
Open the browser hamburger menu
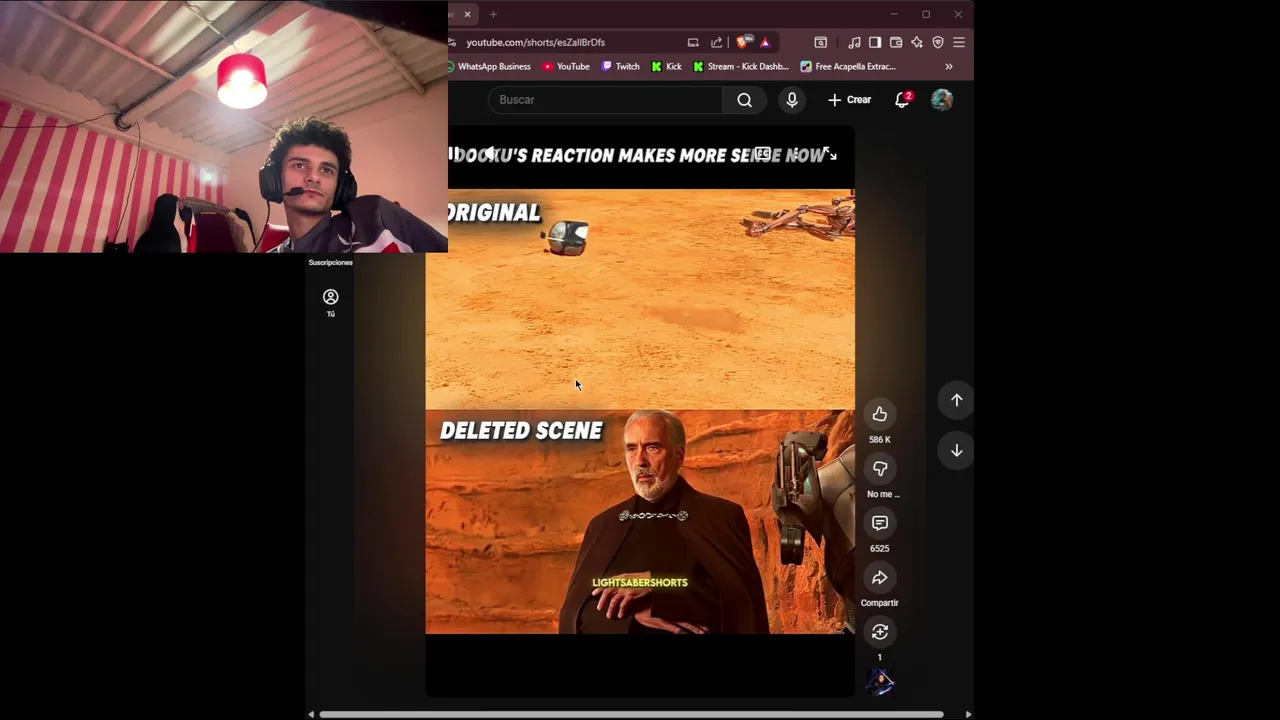click(959, 42)
